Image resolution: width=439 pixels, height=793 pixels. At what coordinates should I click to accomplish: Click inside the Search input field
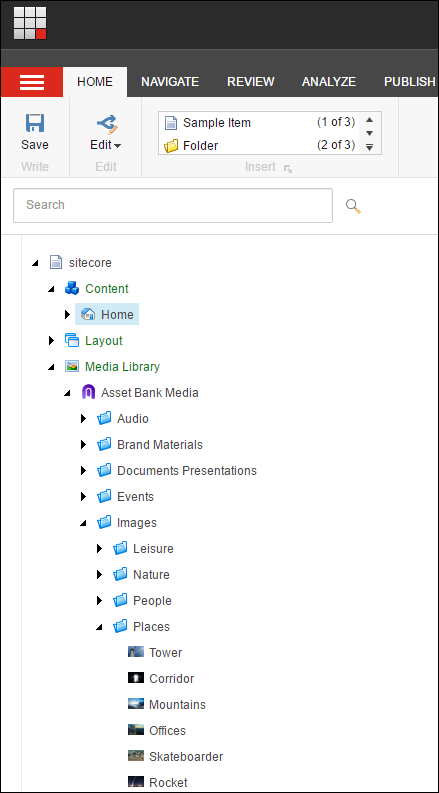coord(173,205)
